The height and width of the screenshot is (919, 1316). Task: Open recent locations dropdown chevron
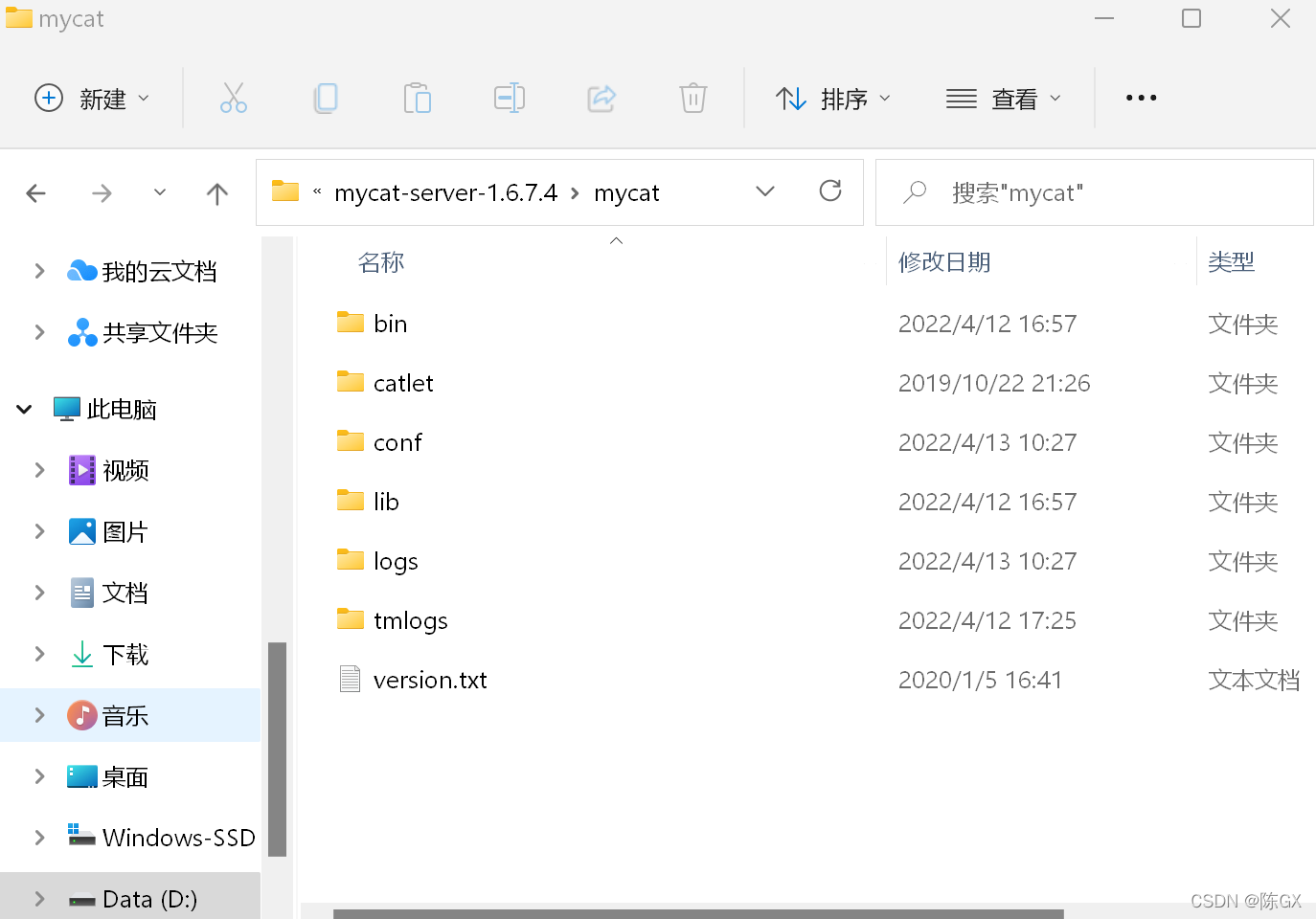click(x=160, y=192)
